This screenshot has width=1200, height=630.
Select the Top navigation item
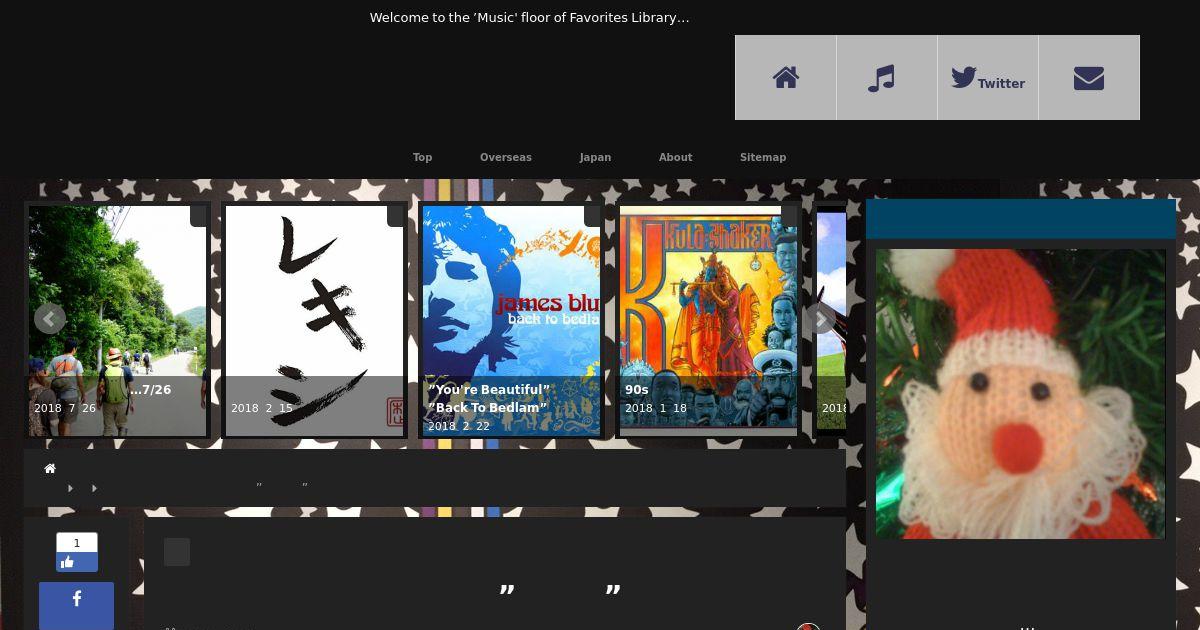point(423,157)
